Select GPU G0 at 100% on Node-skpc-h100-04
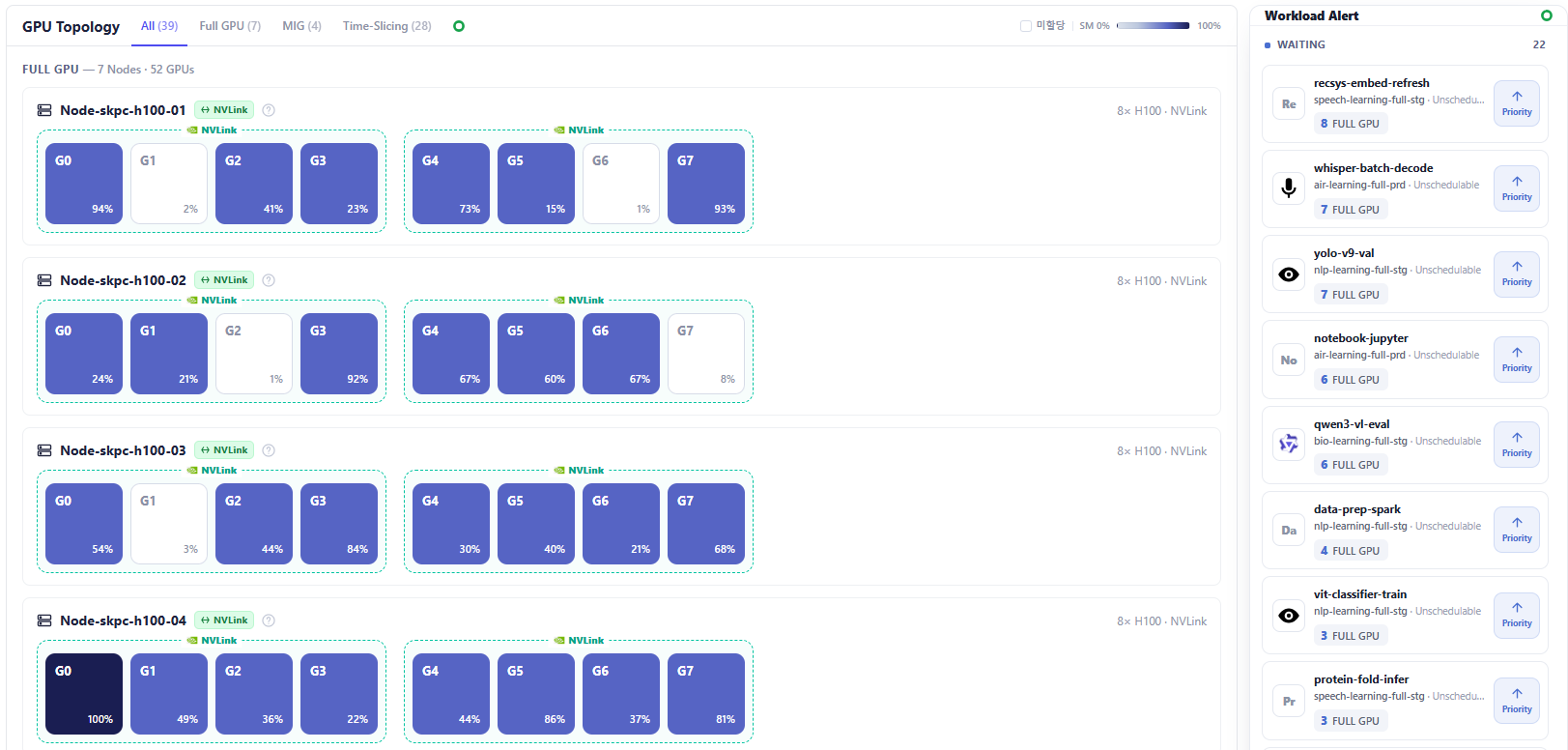The image size is (1568, 750). coord(84,692)
